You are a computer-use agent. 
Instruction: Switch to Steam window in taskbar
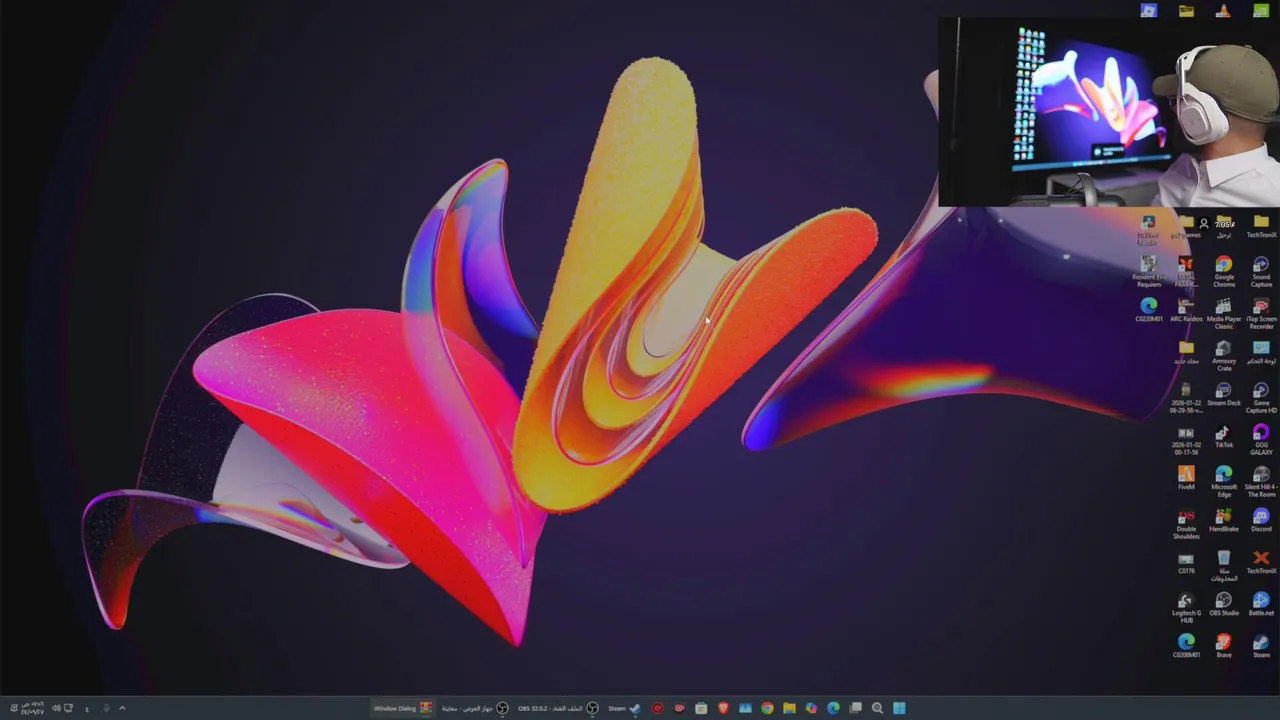[625, 708]
